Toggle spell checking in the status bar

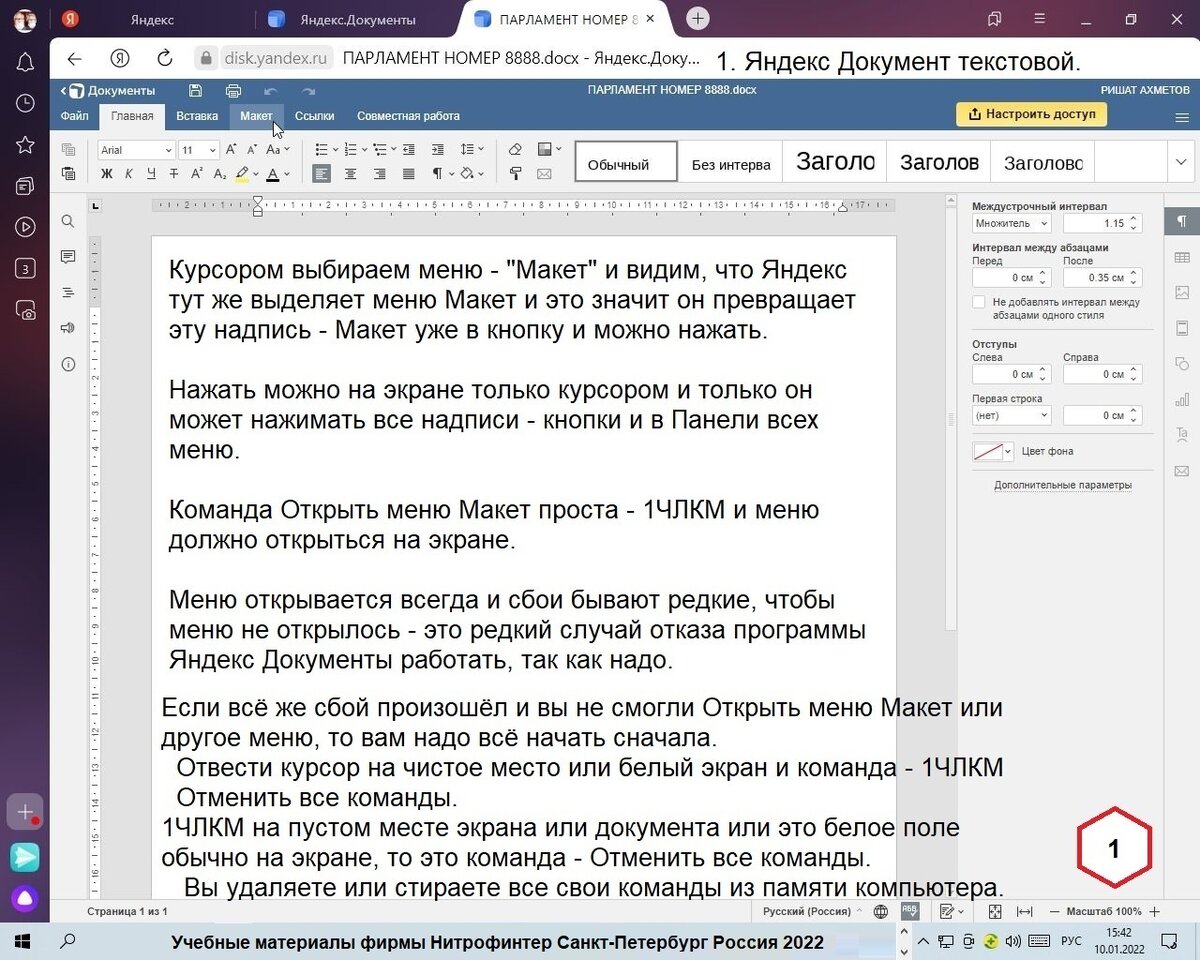pos(910,911)
